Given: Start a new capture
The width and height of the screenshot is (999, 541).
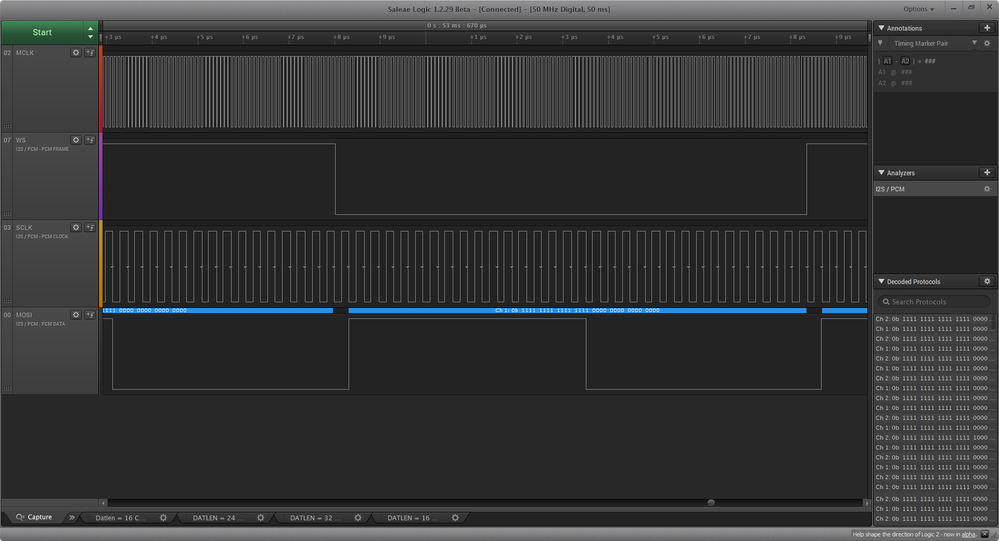Looking at the screenshot, I should (42, 32).
